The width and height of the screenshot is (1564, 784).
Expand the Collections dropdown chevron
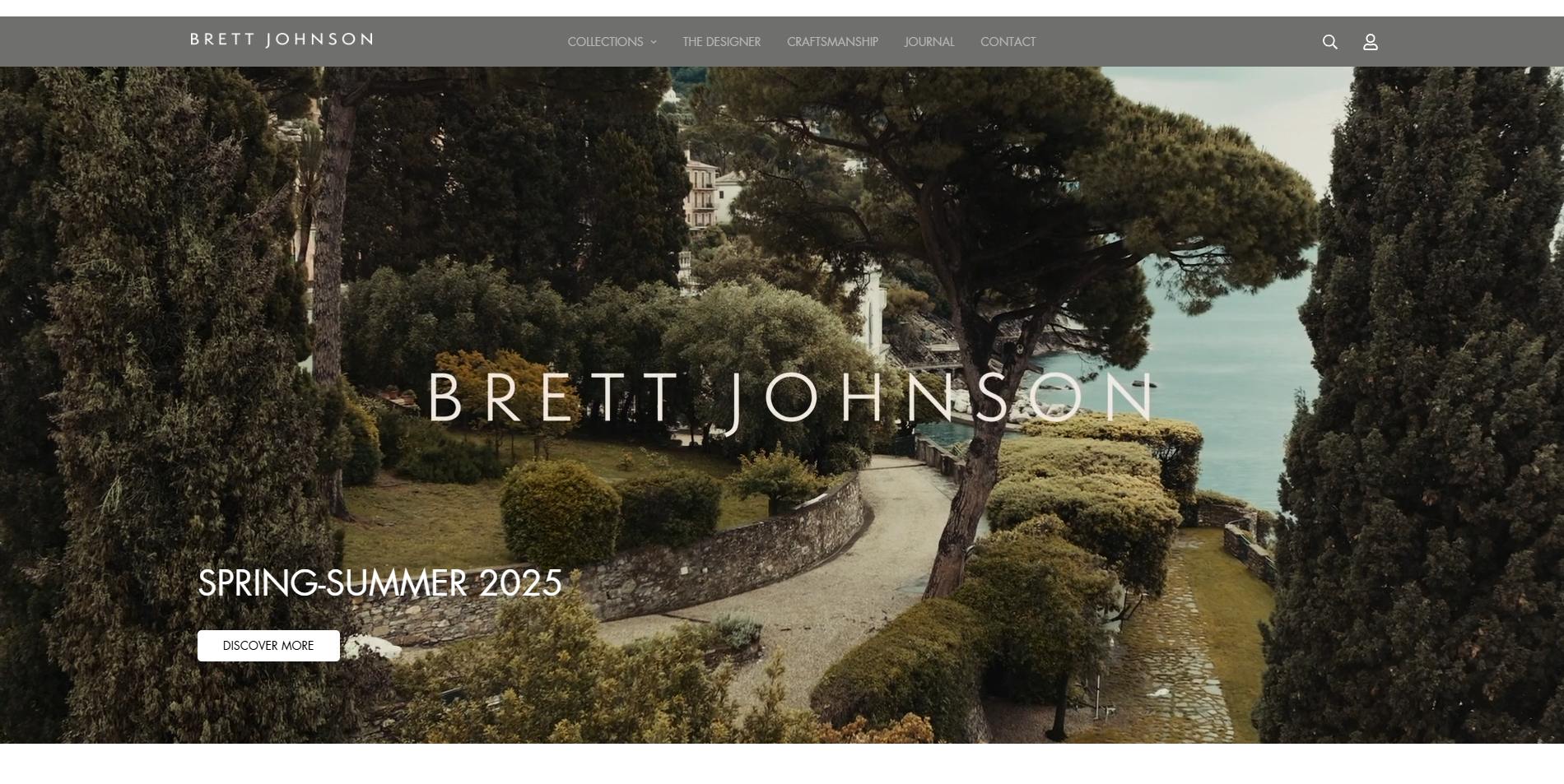[x=654, y=42]
